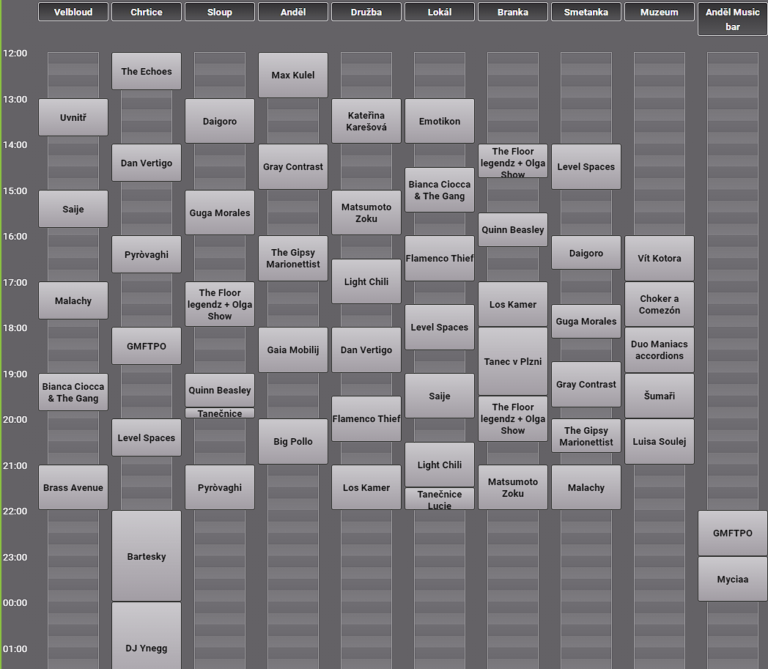Open The Echoes event in Chrtice
Screen dimensions: 768x669
pyautogui.click(x=146, y=72)
